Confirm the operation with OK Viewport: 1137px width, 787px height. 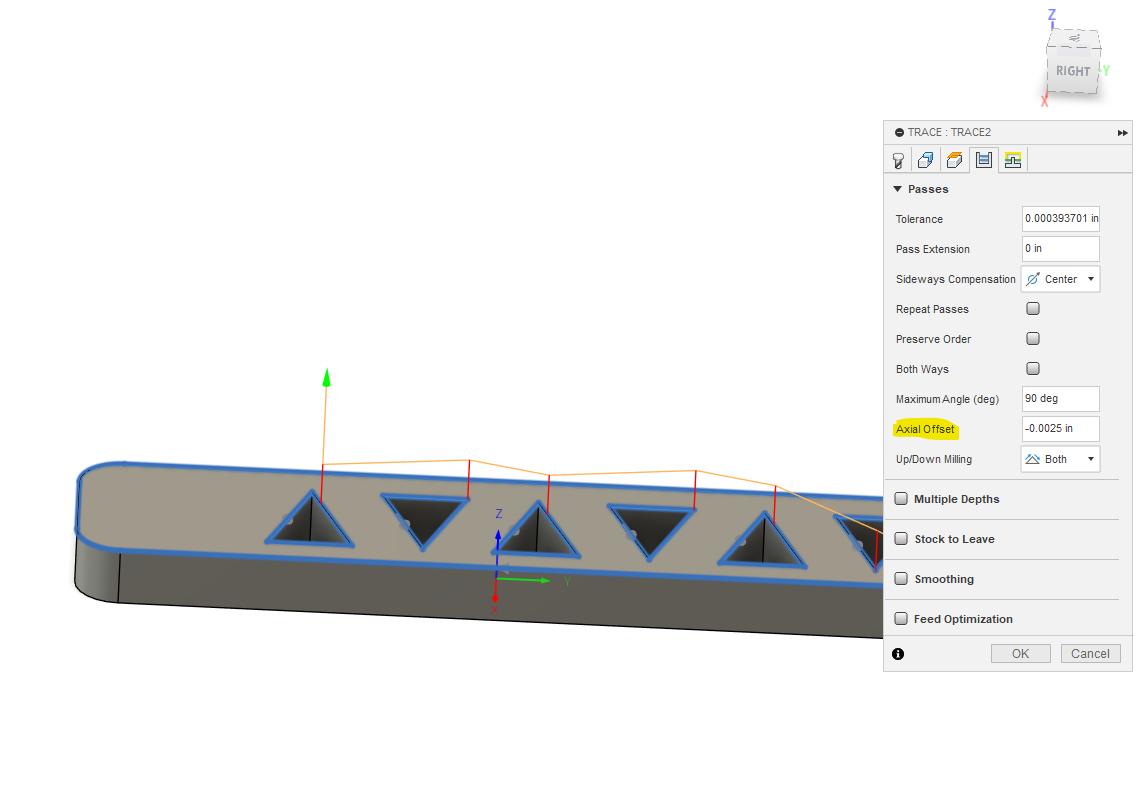click(x=1020, y=653)
